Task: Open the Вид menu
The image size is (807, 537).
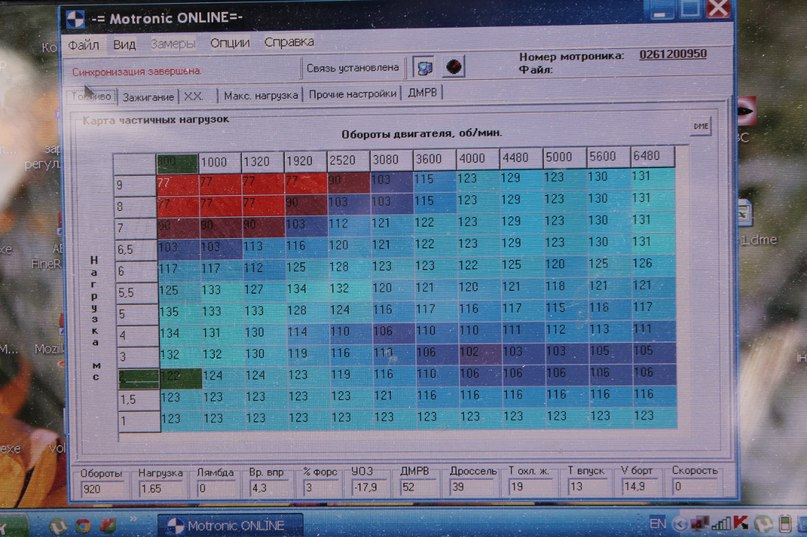Action: click(125, 45)
